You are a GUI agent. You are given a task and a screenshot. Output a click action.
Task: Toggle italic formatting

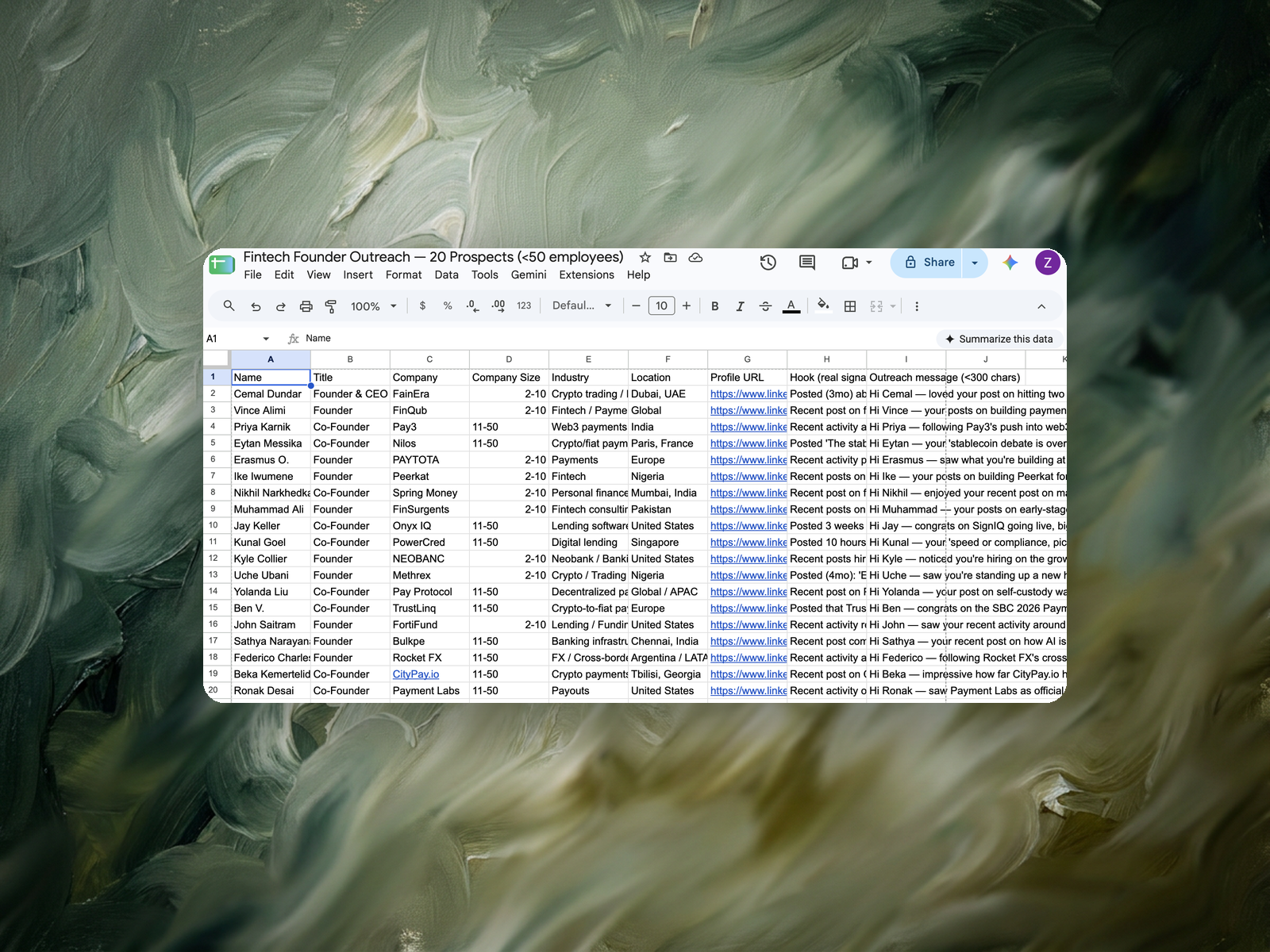pos(740,306)
